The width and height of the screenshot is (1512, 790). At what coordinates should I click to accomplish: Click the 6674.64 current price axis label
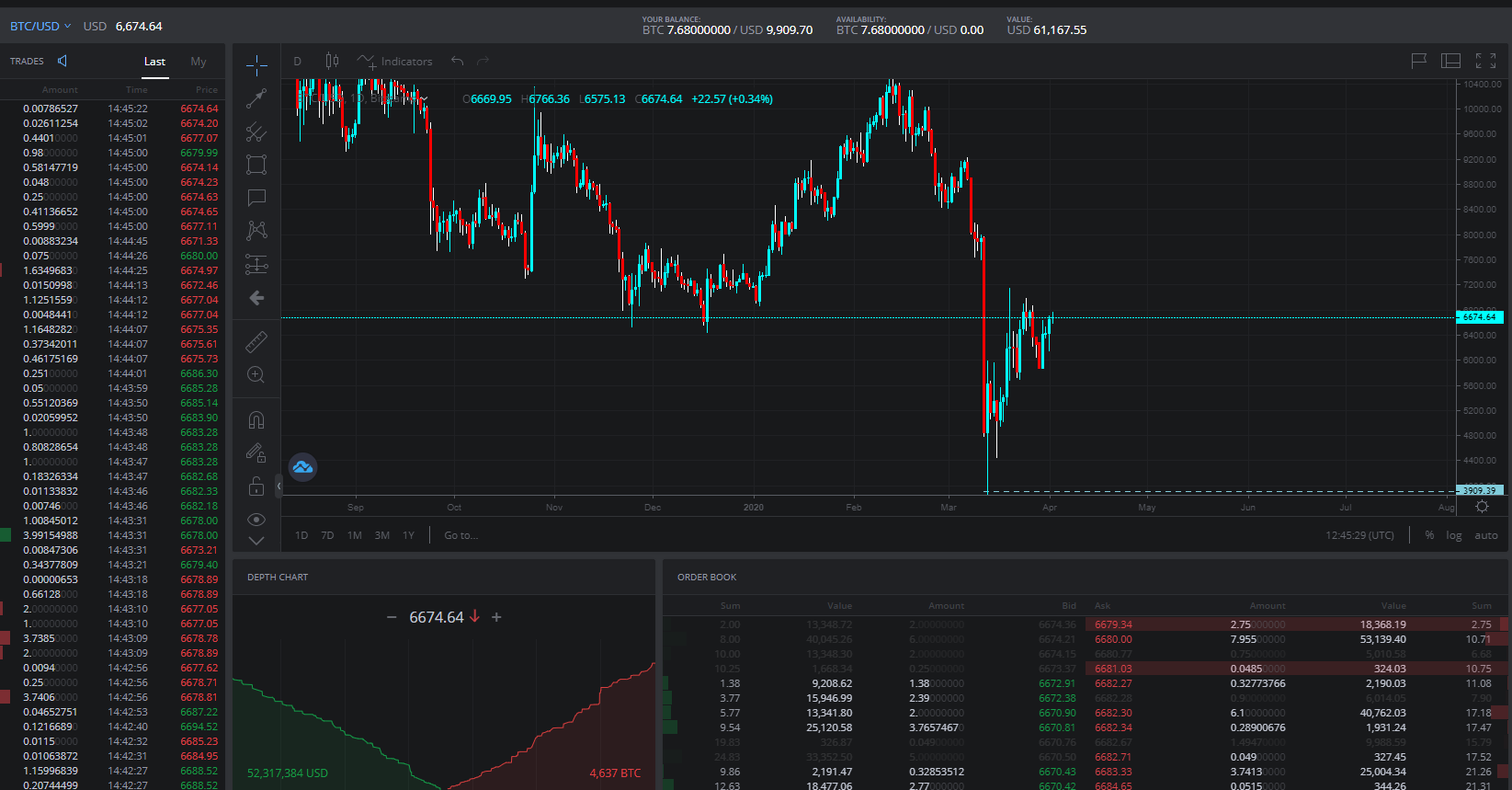[1479, 317]
